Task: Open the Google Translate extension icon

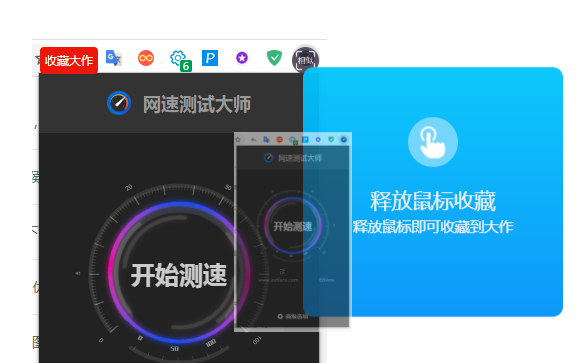Action: coord(114,58)
